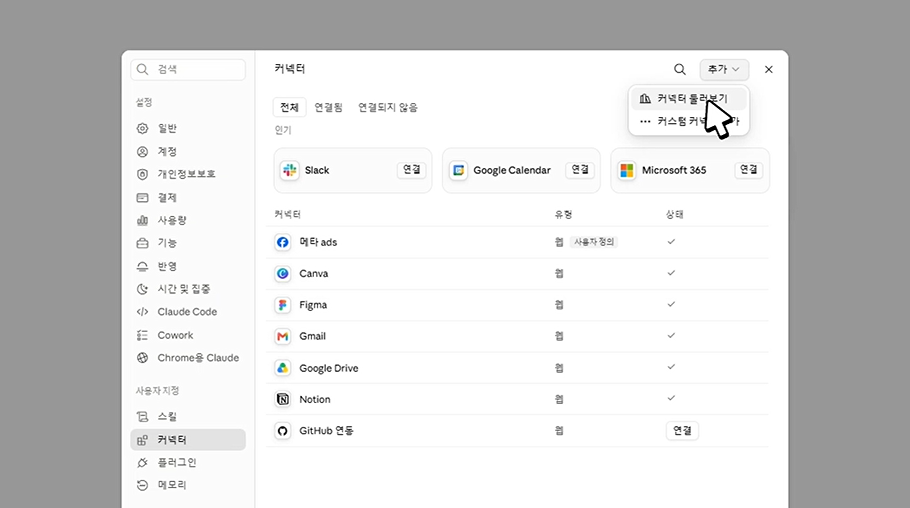Select the GitHub 연동 connector name
Image resolution: width=910 pixels, height=508 pixels.
click(x=326, y=431)
